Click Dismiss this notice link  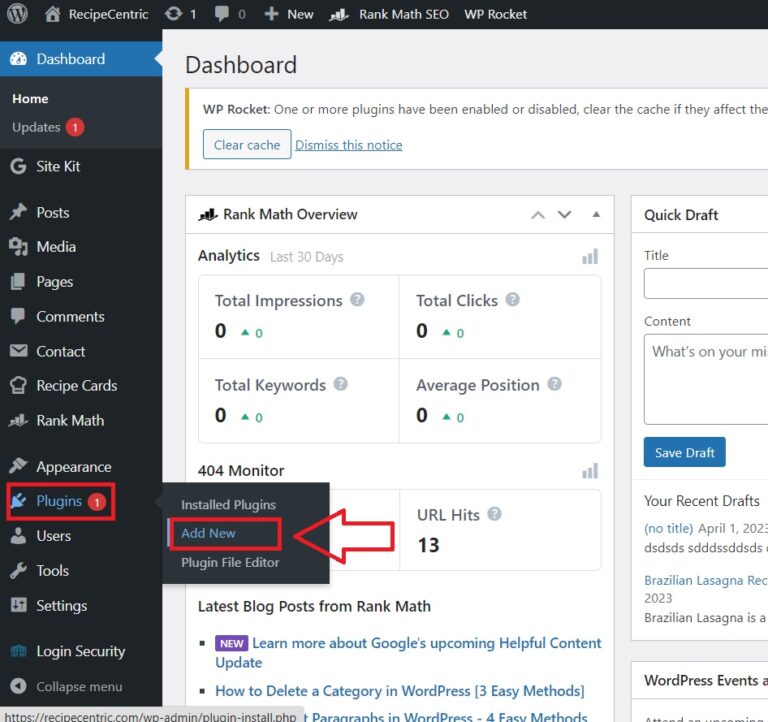pyautogui.click(x=349, y=145)
